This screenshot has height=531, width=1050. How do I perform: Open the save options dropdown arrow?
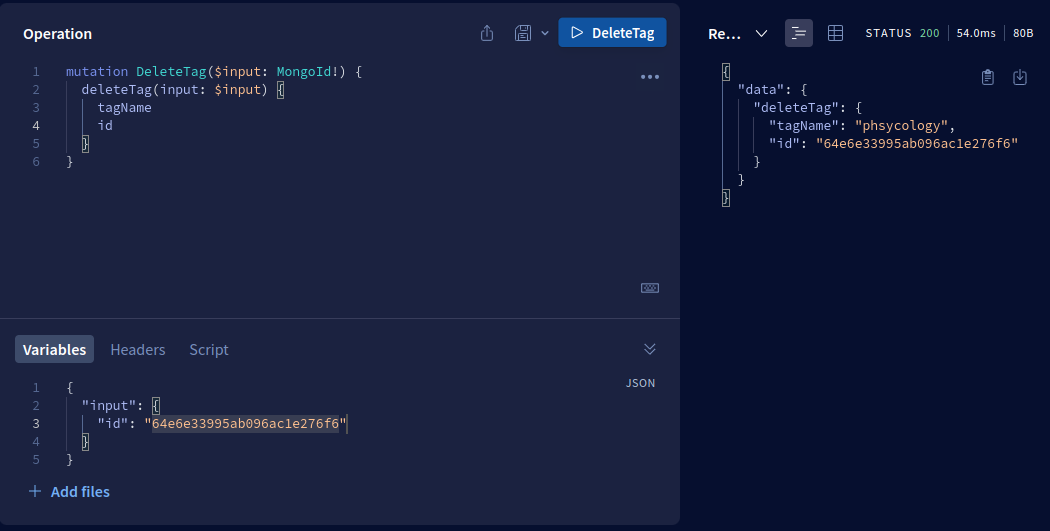[x=545, y=33]
